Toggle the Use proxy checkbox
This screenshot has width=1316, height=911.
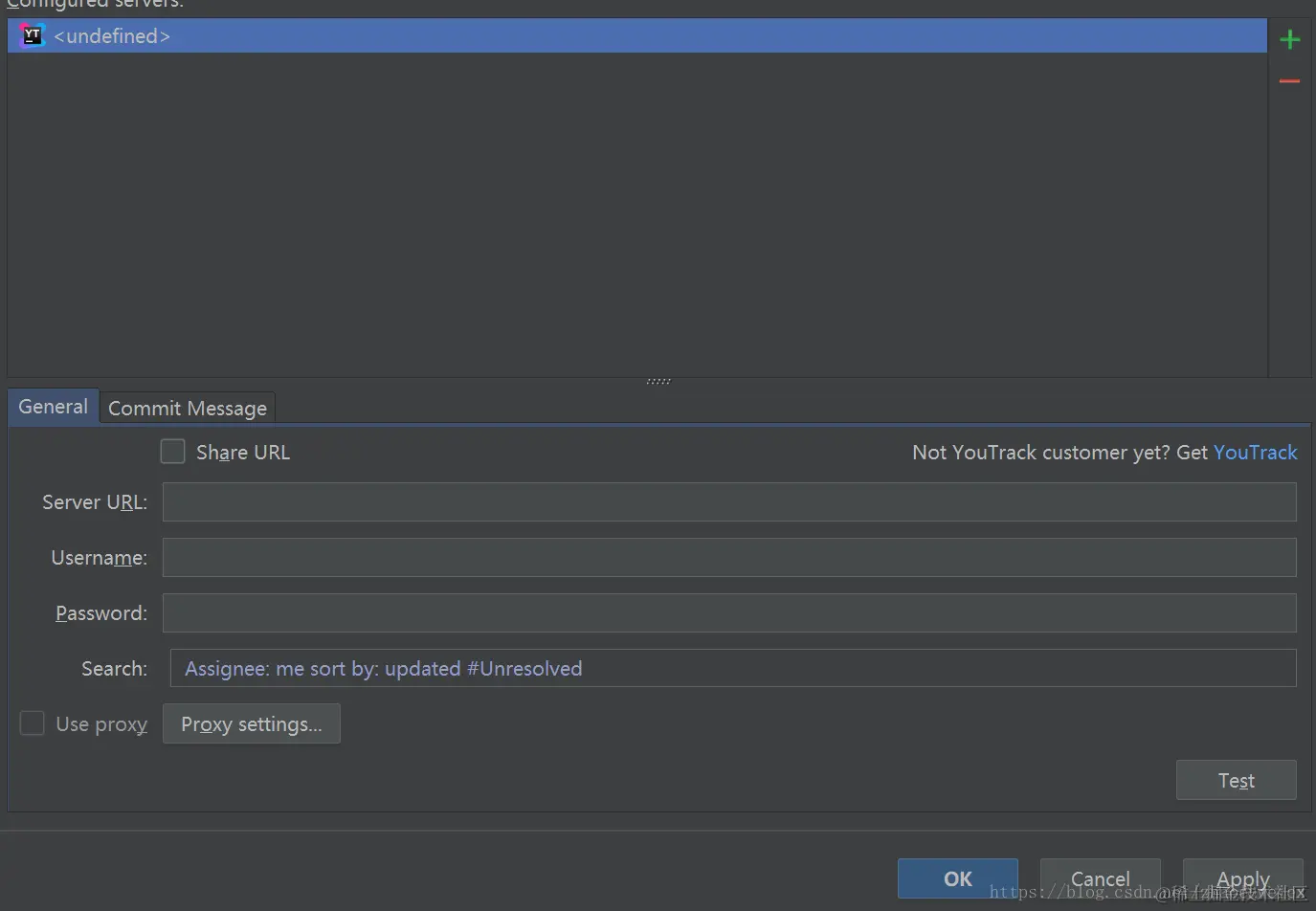pyautogui.click(x=33, y=723)
